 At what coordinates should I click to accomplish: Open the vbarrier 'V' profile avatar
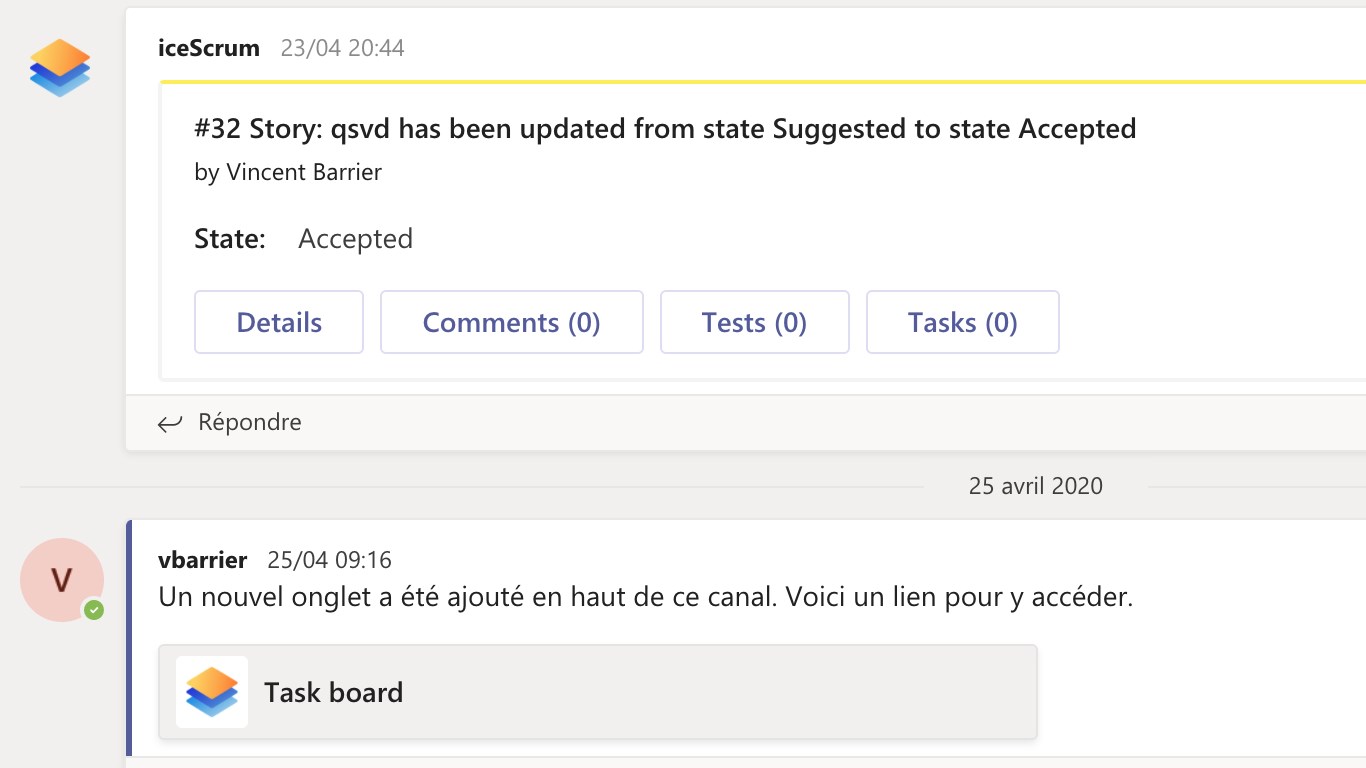pyautogui.click(x=62, y=580)
